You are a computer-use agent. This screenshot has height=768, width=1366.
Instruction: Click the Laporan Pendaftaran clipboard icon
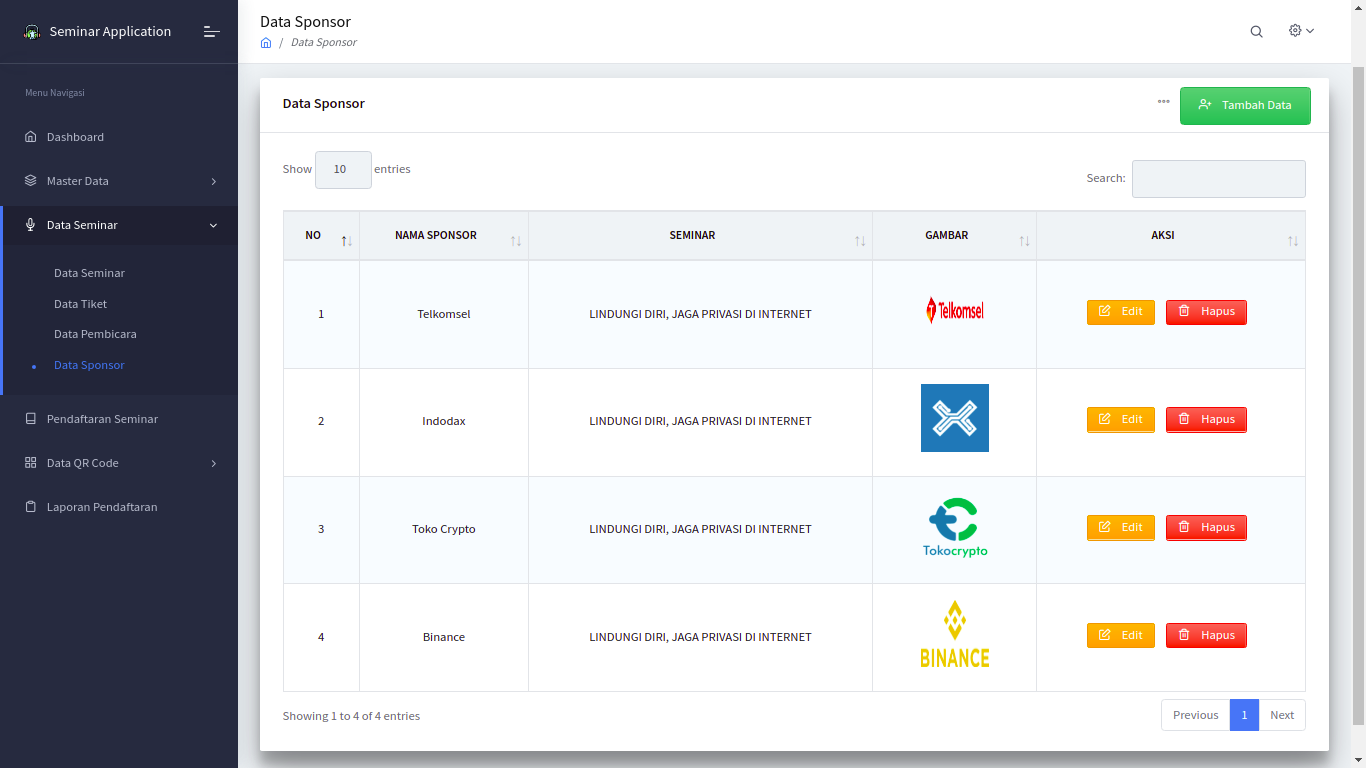[30, 507]
